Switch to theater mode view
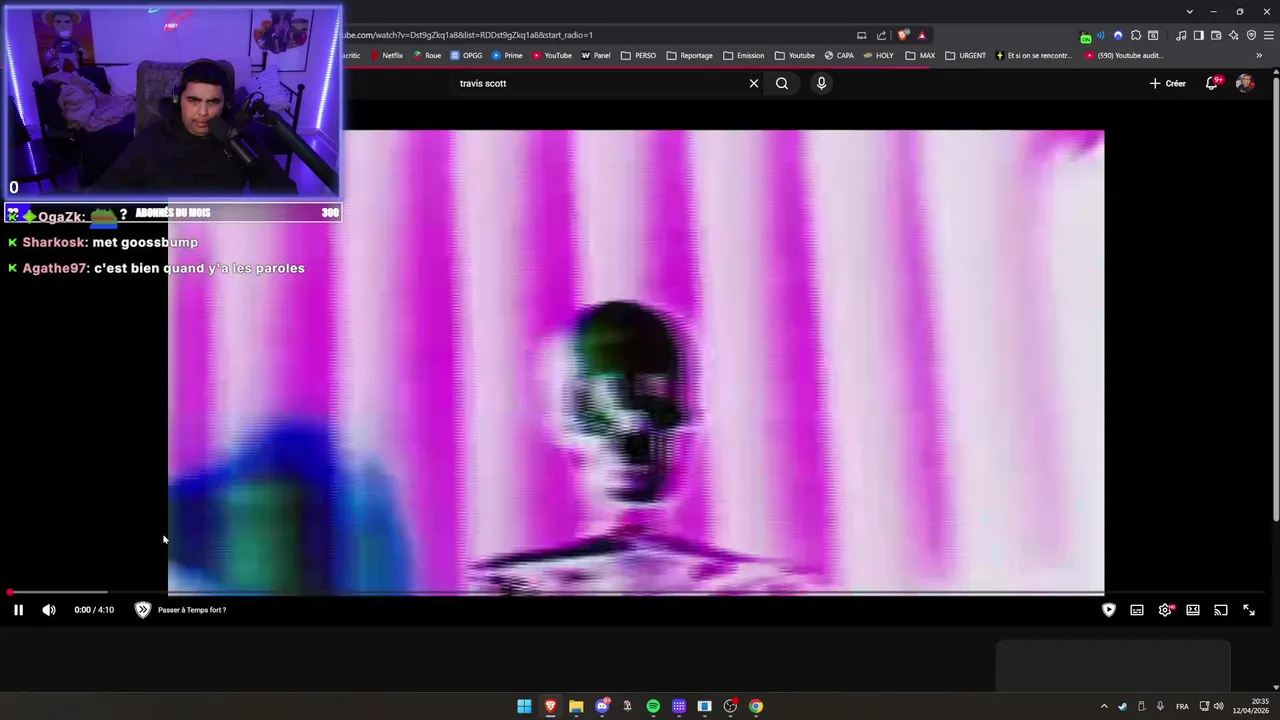1280x720 pixels. [x=1193, y=610]
